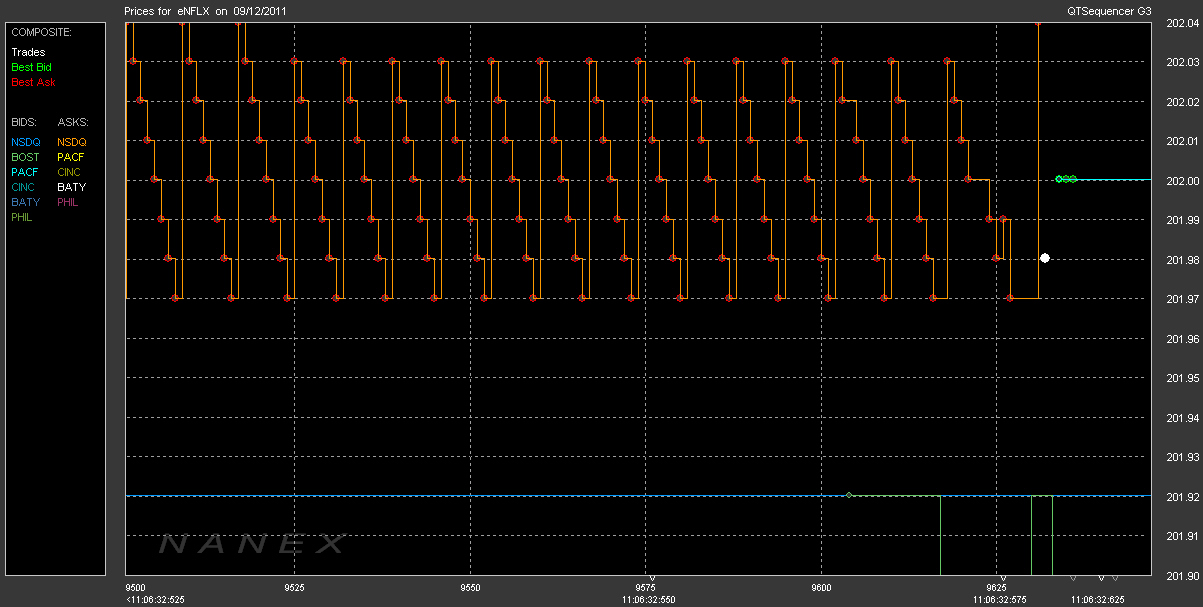Click the 201.93 price axis label
1203x607 pixels.
click(1183, 457)
